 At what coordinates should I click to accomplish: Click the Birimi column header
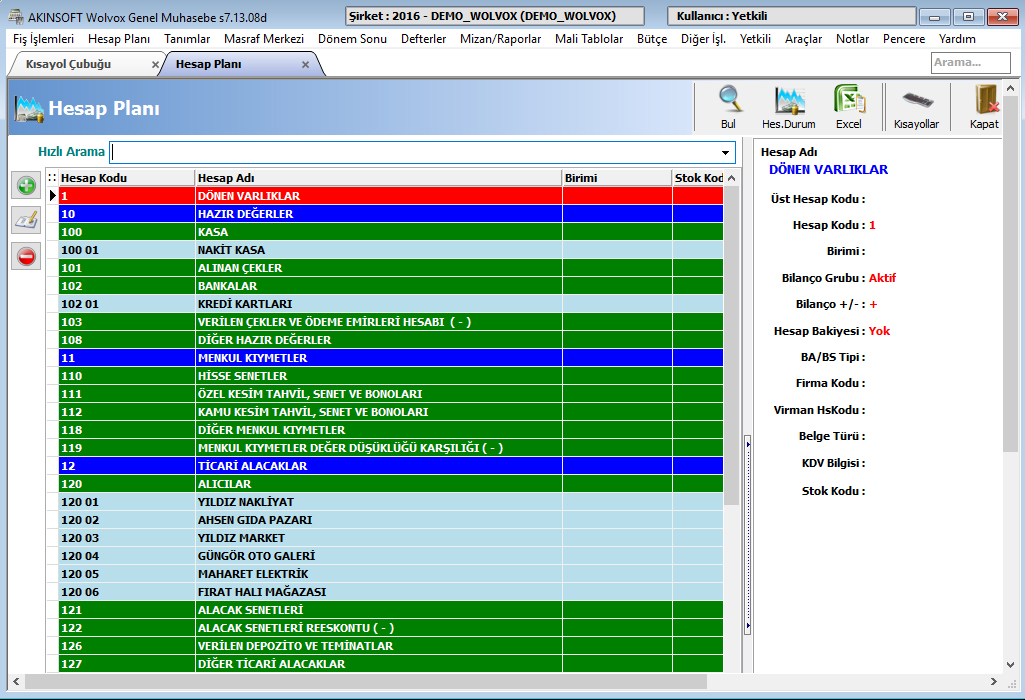pyautogui.click(x=617, y=178)
